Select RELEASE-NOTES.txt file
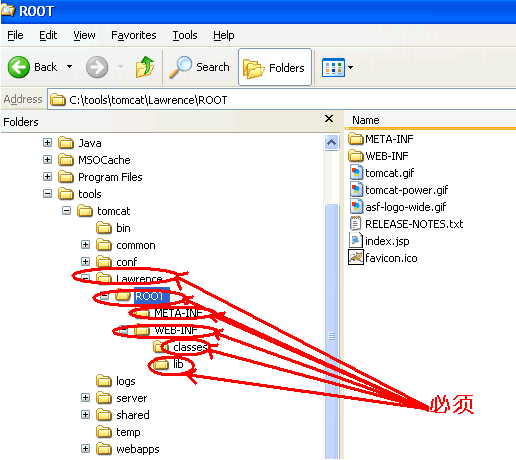 pos(407,224)
